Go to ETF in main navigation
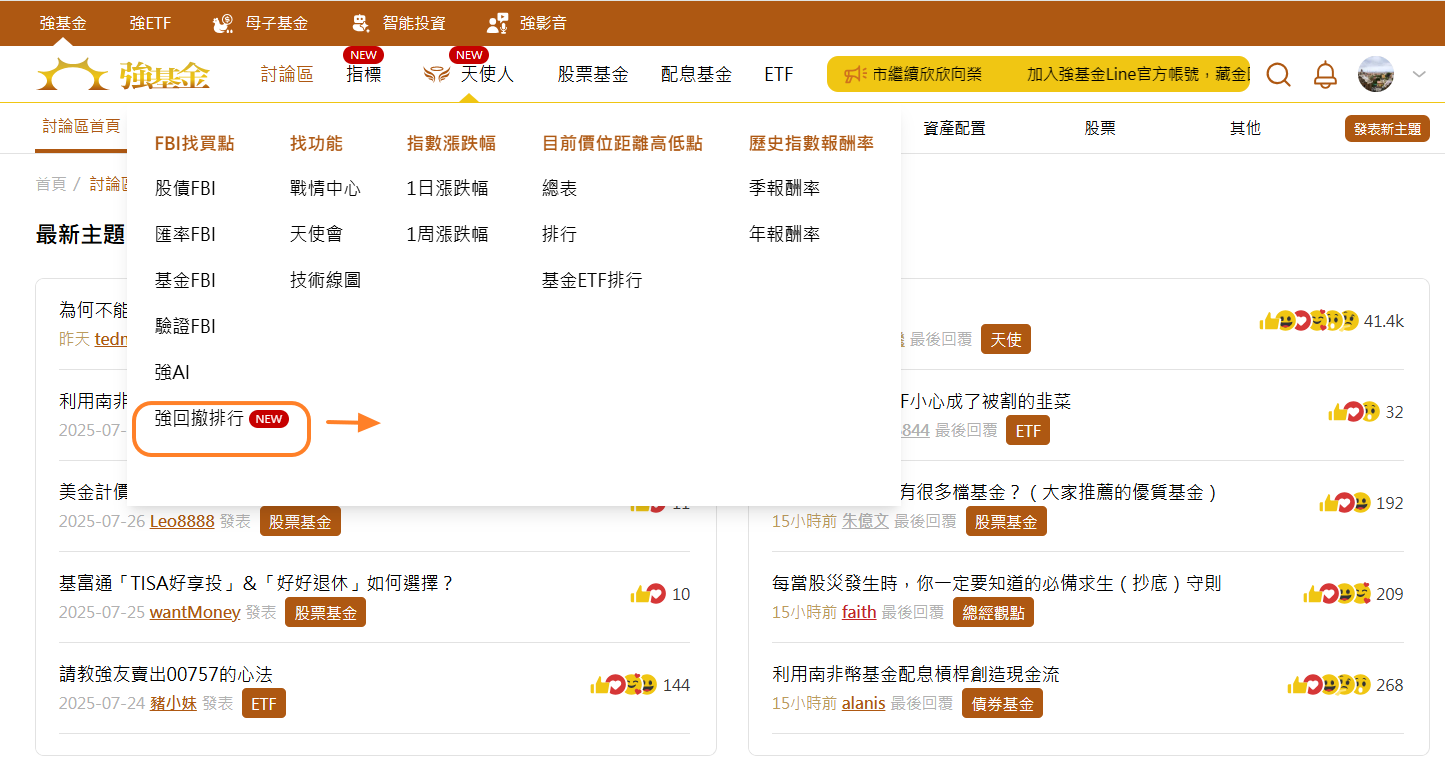 (x=779, y=74)
